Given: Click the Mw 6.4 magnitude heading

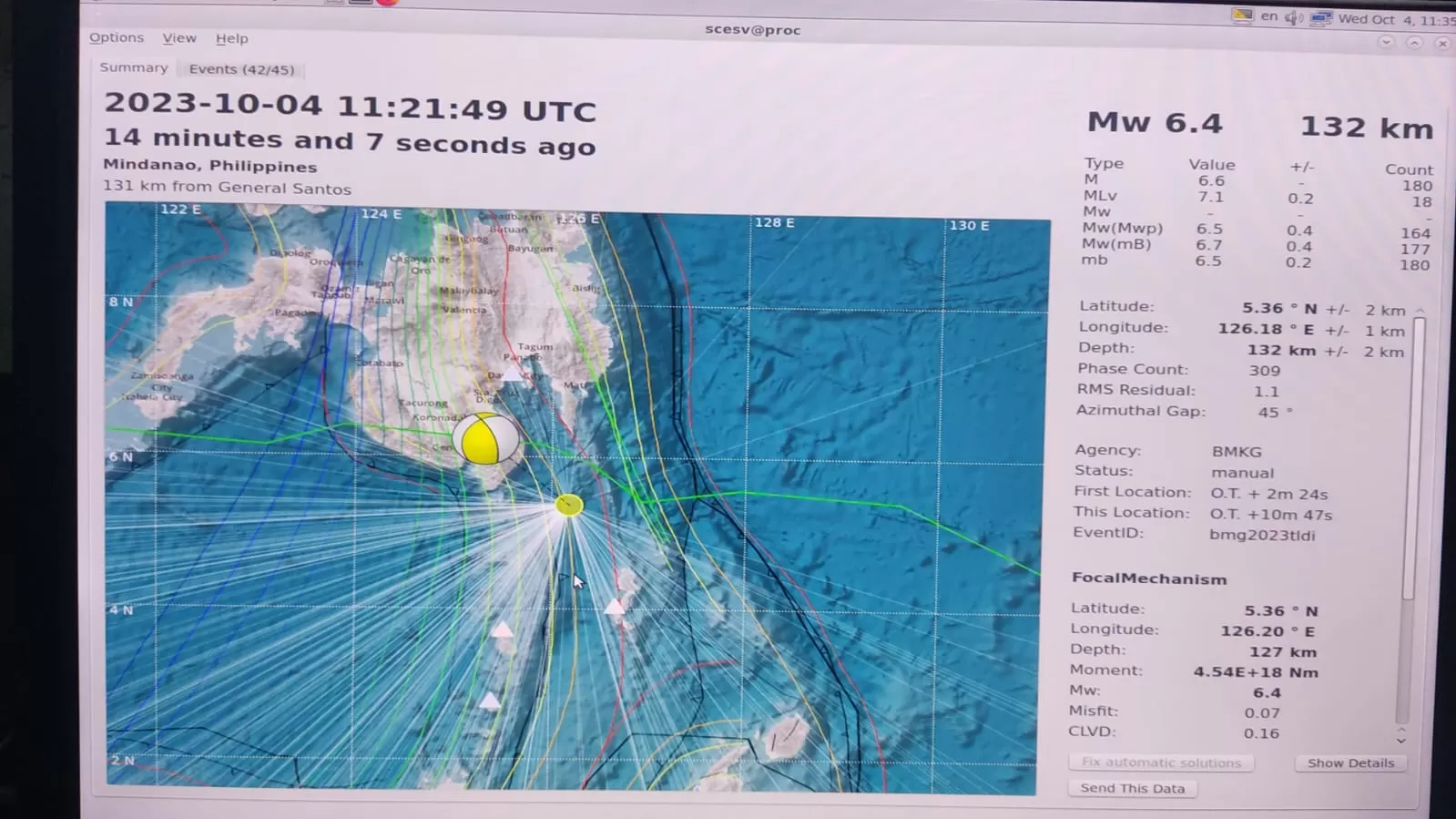Looking at the screenshot, I should tap(1155, 122).
